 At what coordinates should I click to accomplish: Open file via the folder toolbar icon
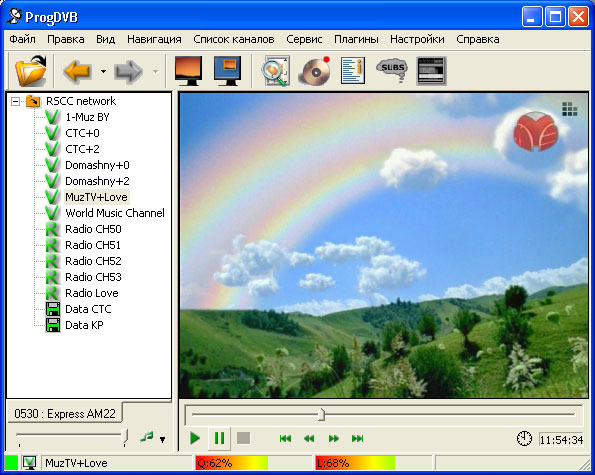tap(31, 71)
